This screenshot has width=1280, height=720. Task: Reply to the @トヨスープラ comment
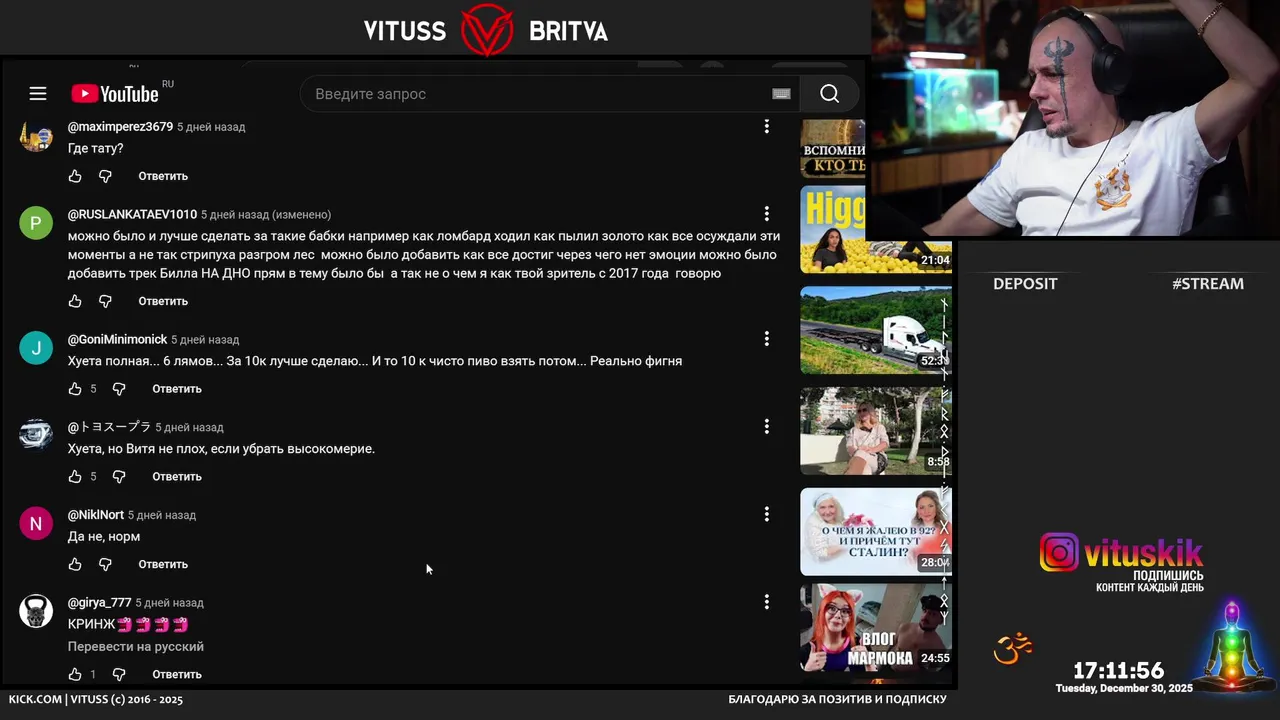tap(177, 477)
